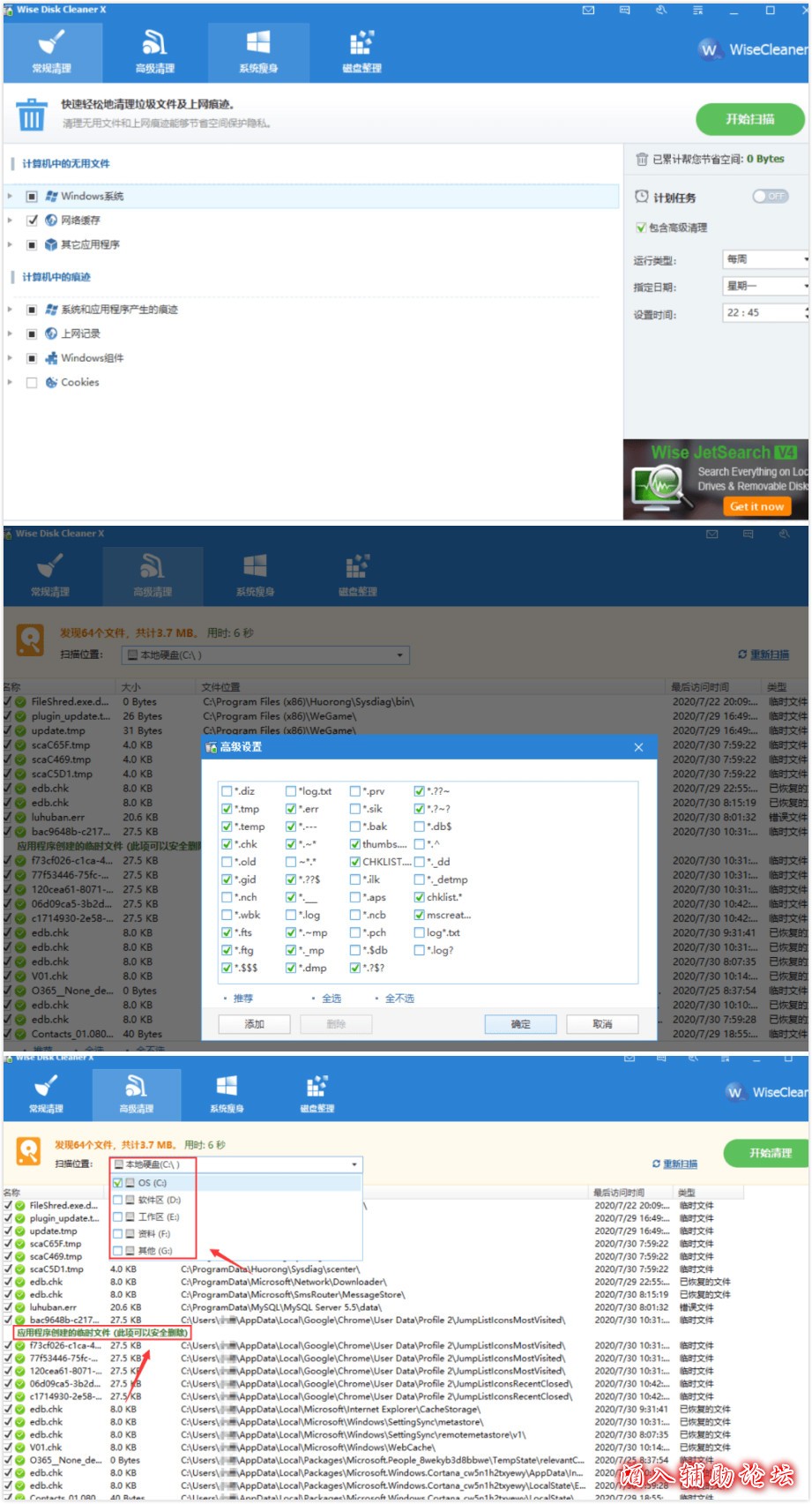Viewport: 812px width, 1504px height.
Task: Click the green 开始扫描 button
Action: click(x=750, y=119)
